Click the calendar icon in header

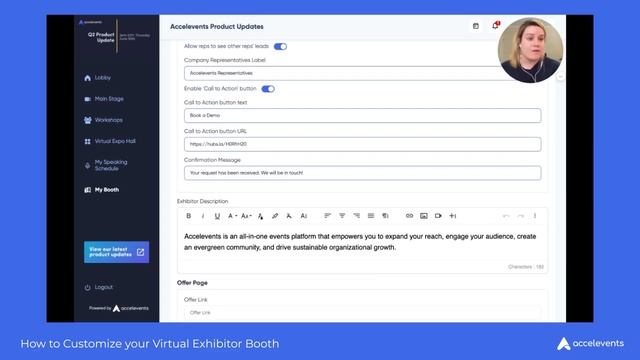476,26
